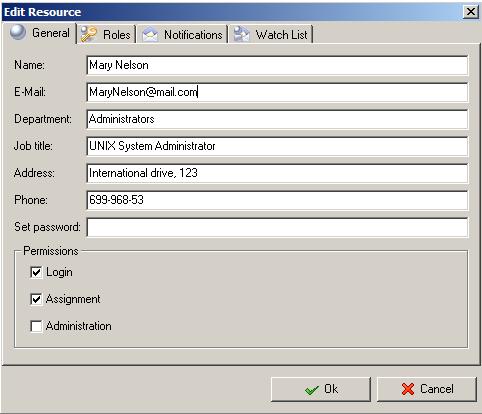Click the envelope icon on Notifications tab

coord(150,35)
